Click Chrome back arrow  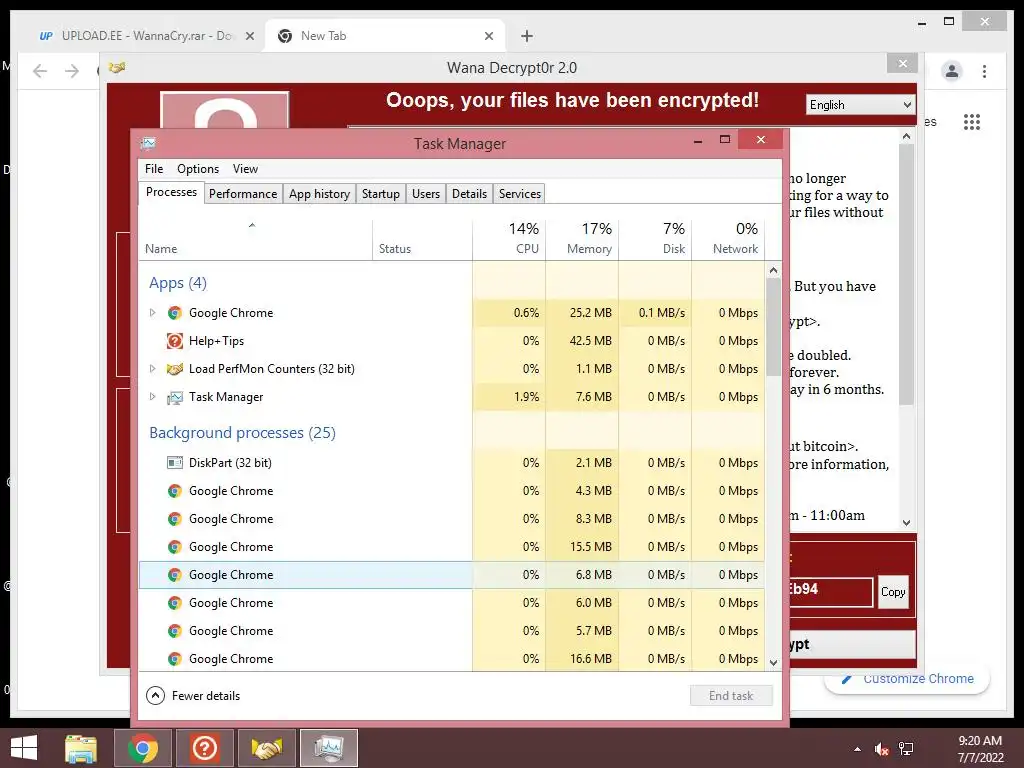click(x=40, y=71)
